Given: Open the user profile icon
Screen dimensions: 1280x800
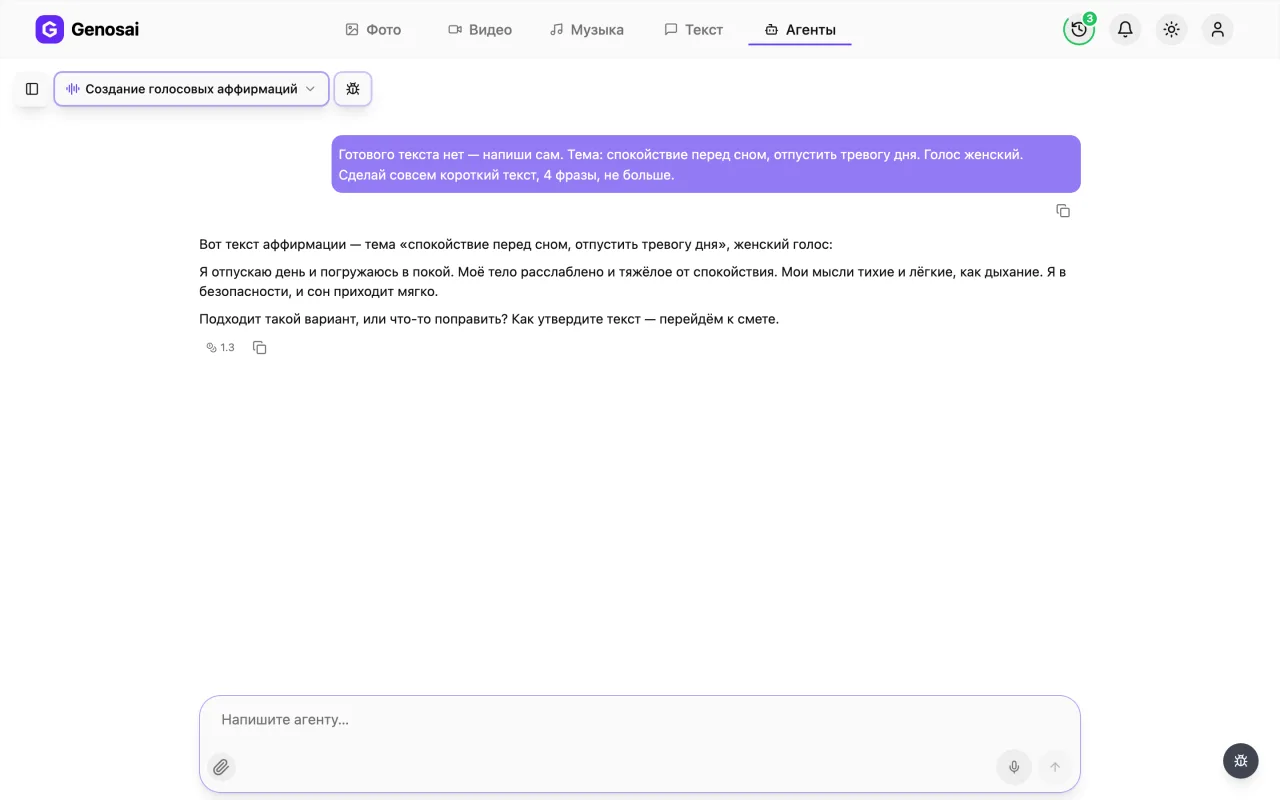Looking at the screenshot, I should click(x=1217, y=29).
